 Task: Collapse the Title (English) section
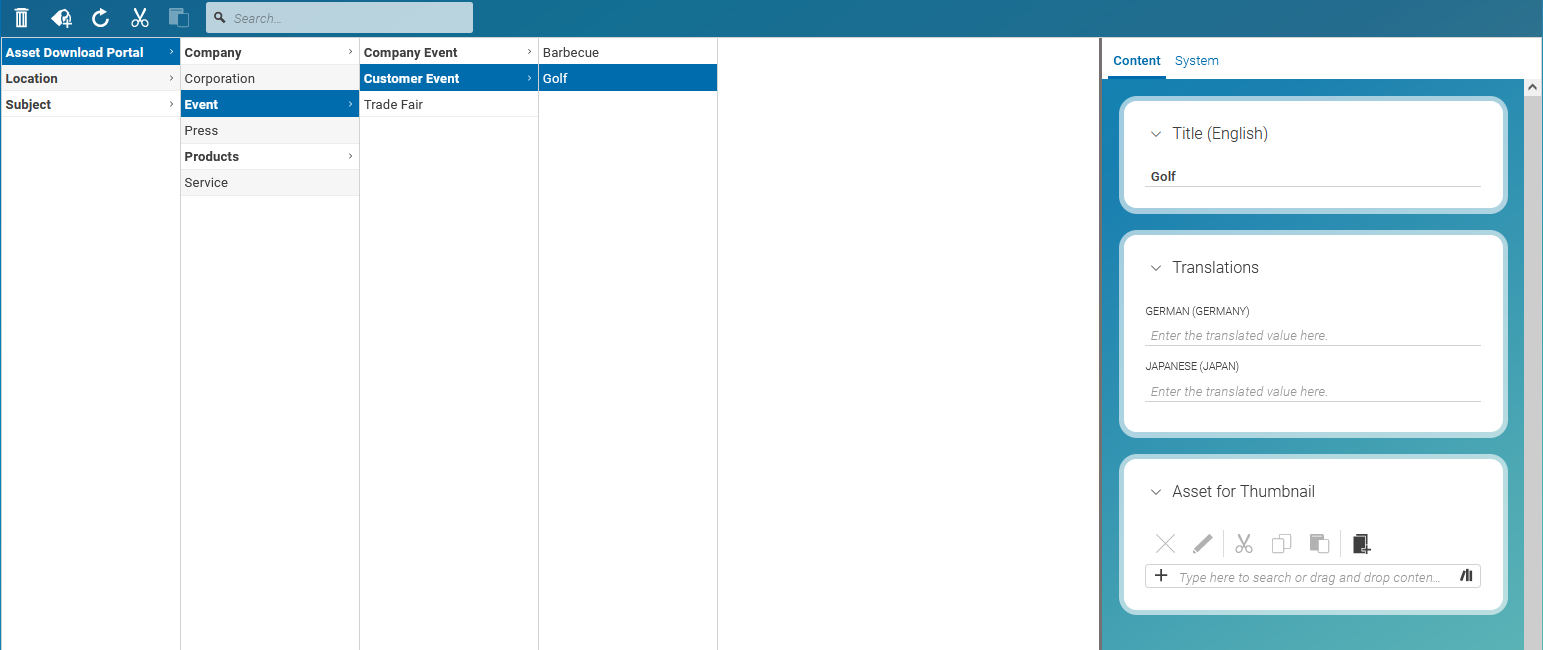[1156, 134]
